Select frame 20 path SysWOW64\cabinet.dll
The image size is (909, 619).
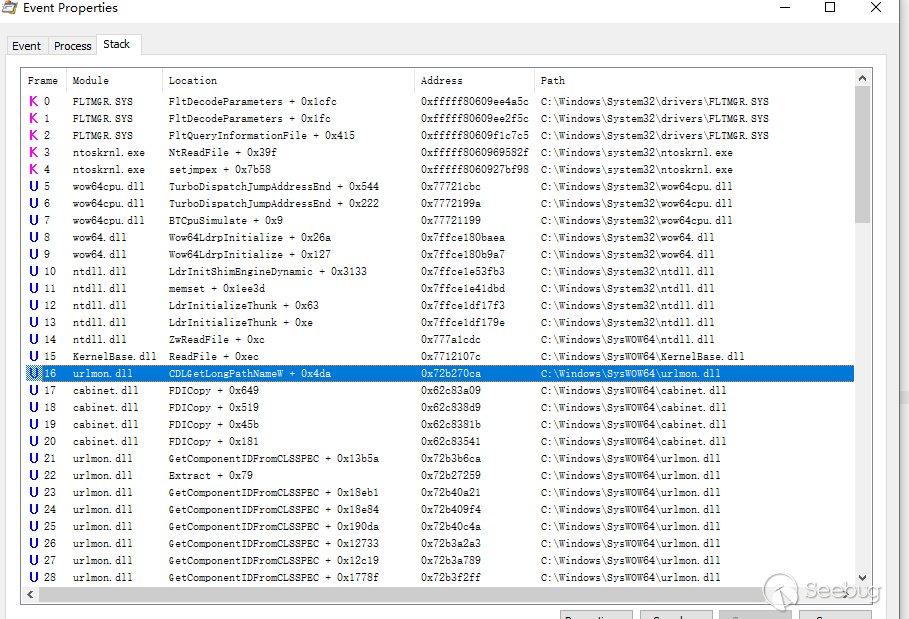coord(633,441)
